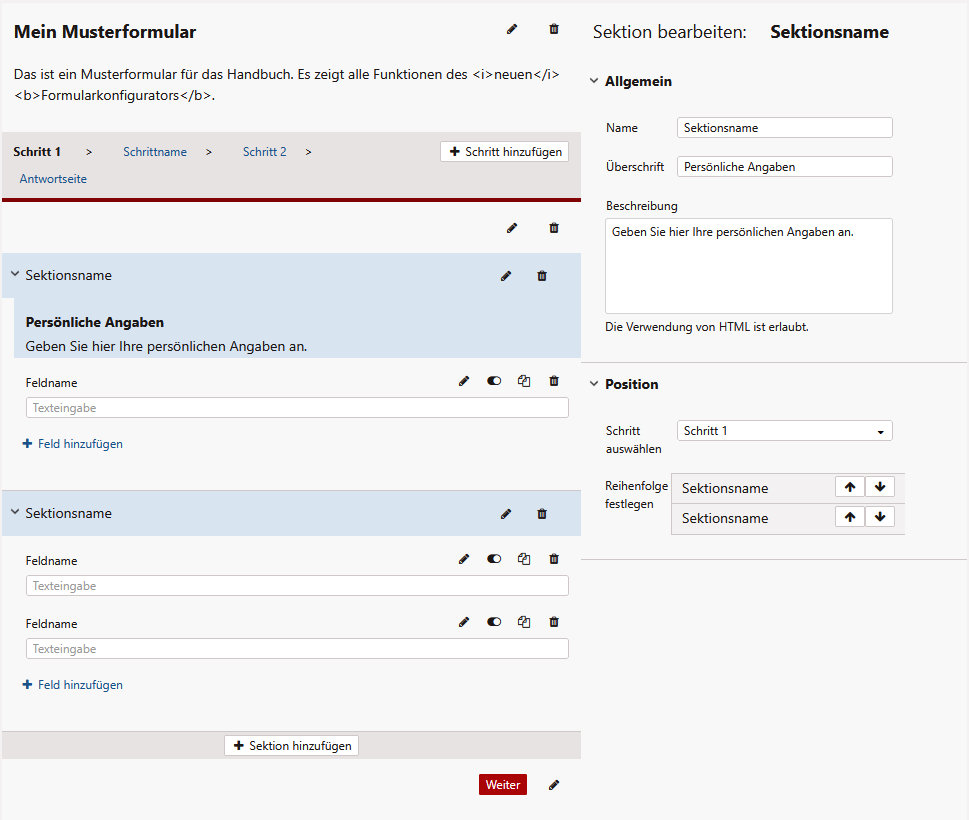The image size is (969, 820).
Task: Toggle the switch on the last Feldname field
Action: pos(494,622)
